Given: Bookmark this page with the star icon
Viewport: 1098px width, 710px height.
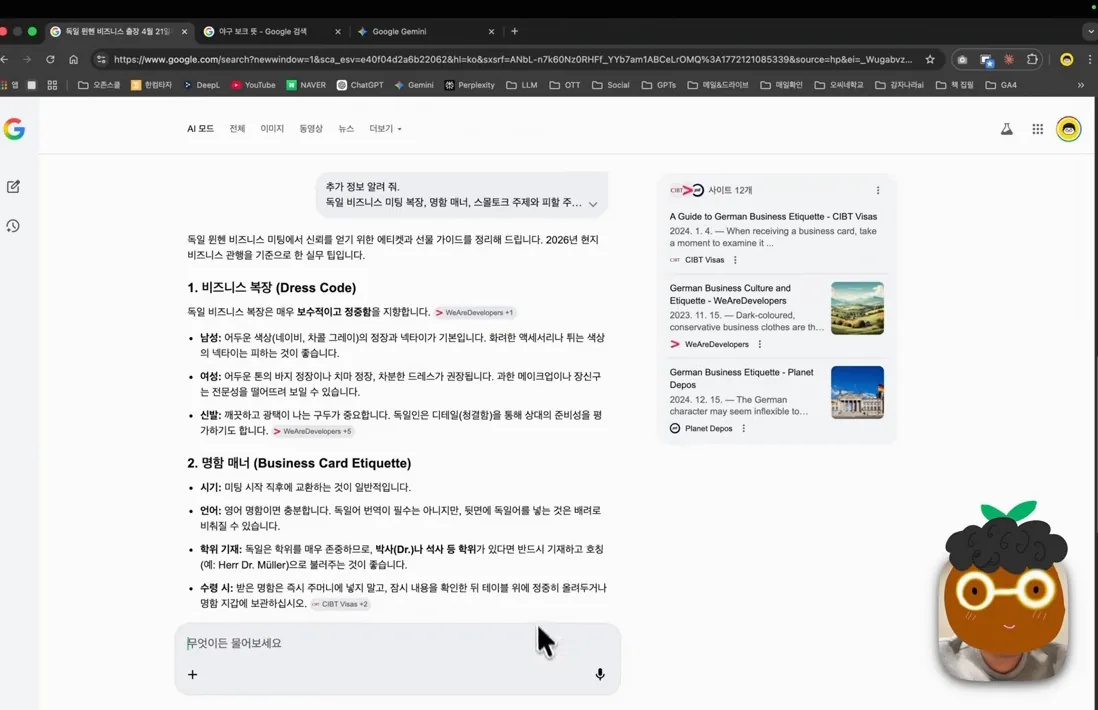Looking at the screenshot, I should pos(930,60).
